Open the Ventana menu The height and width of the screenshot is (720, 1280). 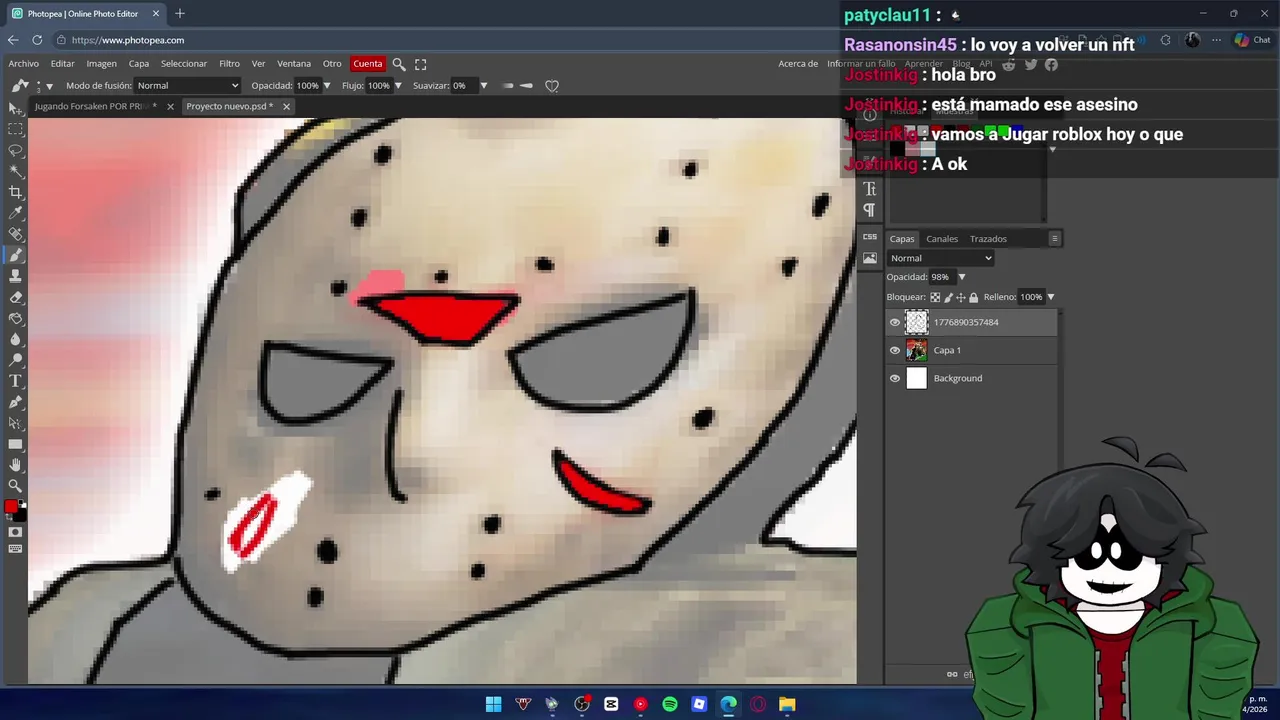click(294, 64)
